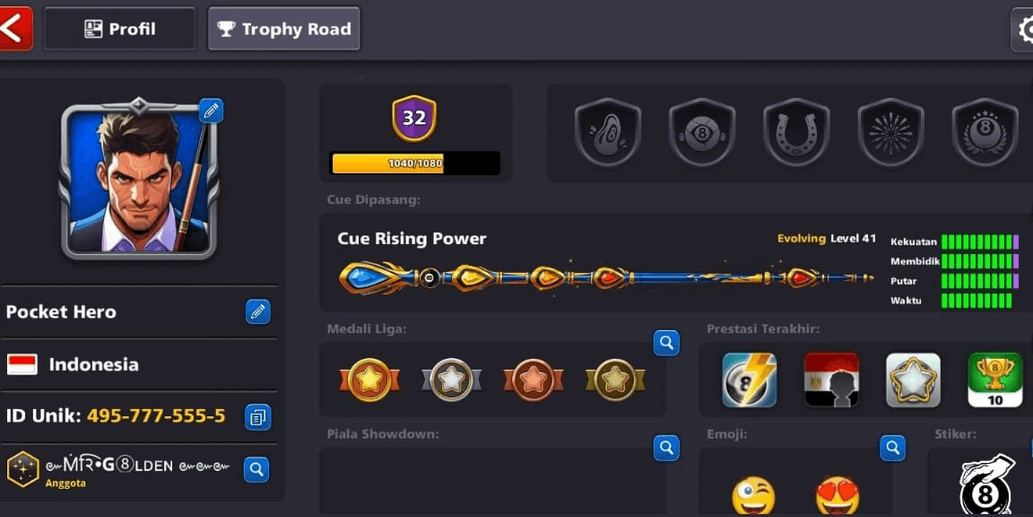Open the Emoji magnifier

892,448
